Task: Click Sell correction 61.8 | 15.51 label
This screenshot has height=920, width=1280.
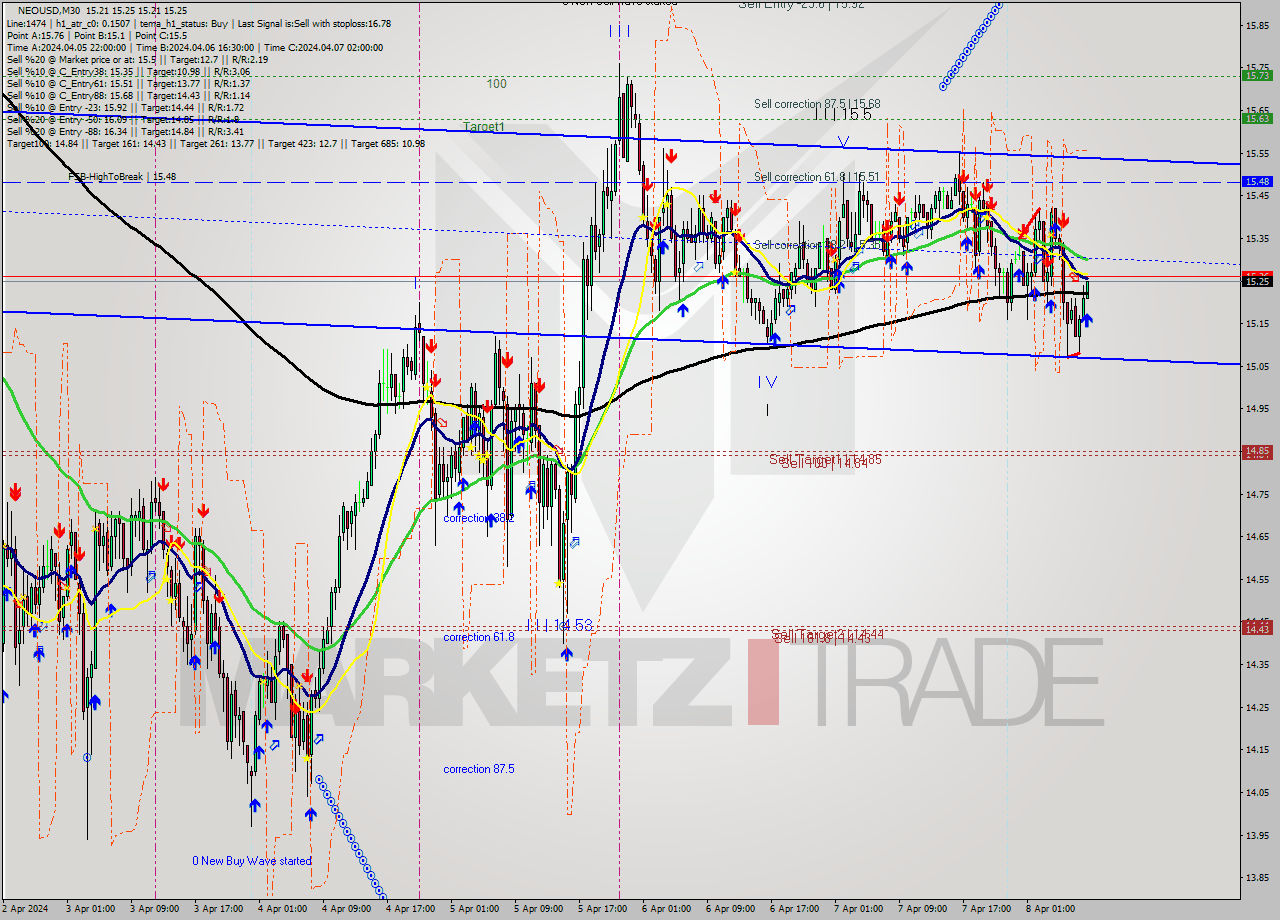Action: [x=817, y=177]
